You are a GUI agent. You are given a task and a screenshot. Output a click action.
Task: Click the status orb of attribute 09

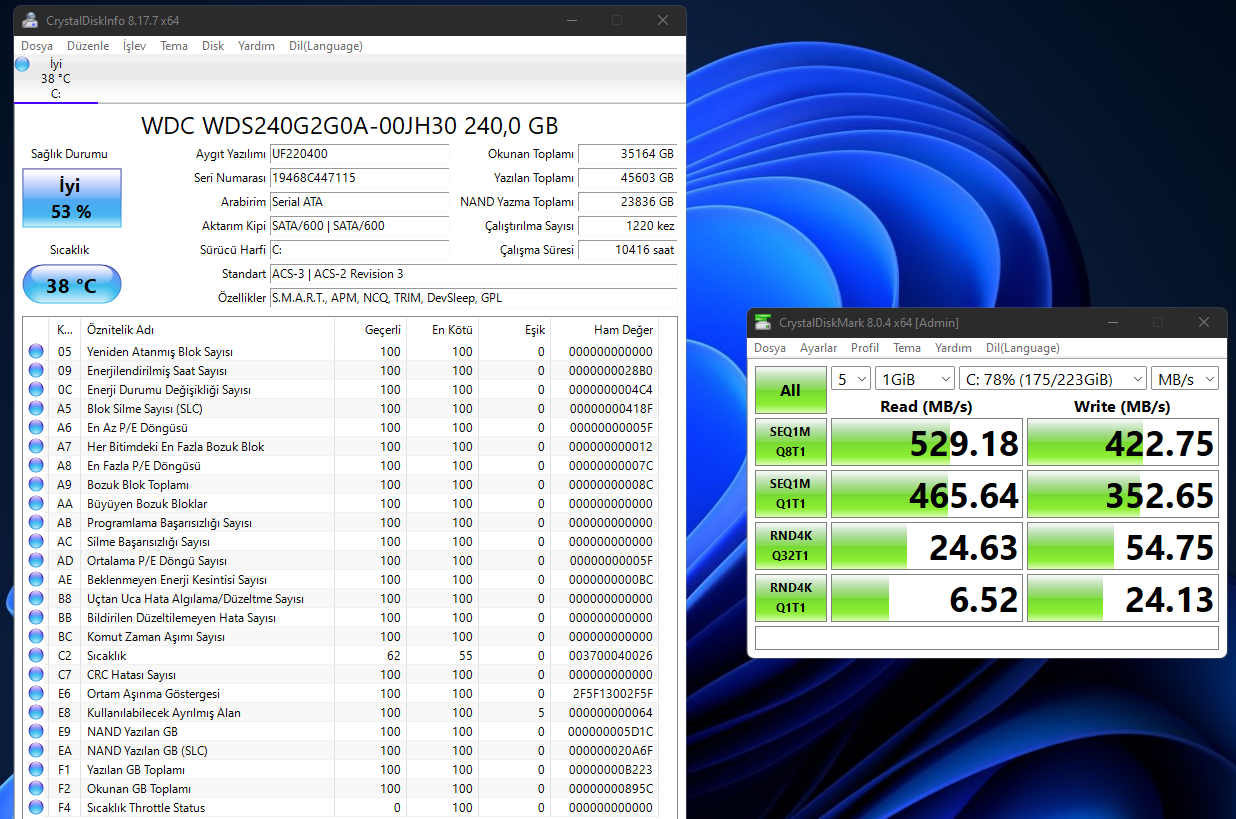[x=37, y=370]
